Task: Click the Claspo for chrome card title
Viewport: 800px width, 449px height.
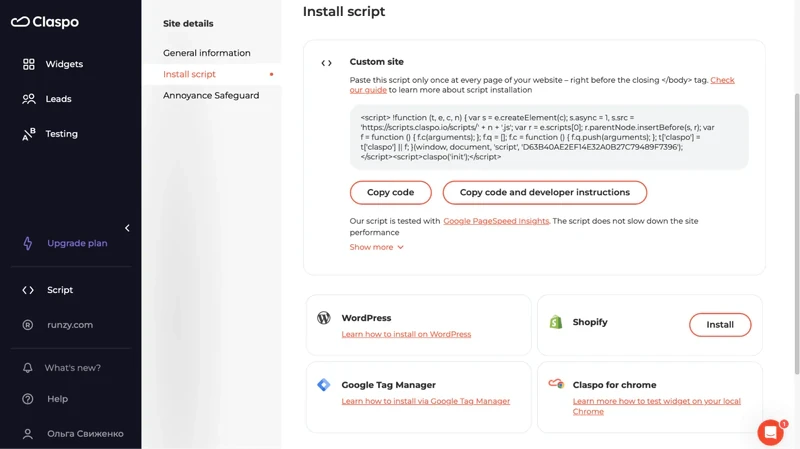Action: [x=614, y=385]
